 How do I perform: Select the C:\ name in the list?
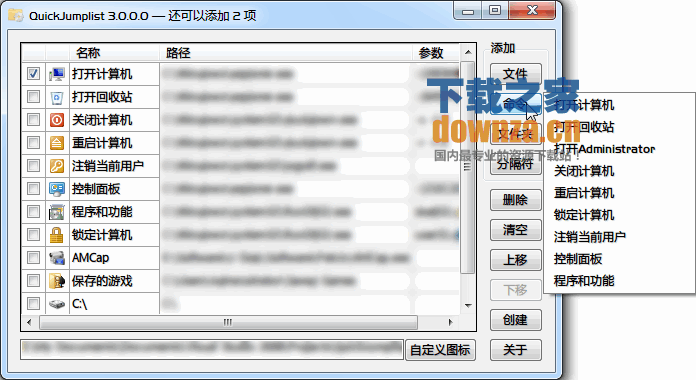tap(80, 304)
